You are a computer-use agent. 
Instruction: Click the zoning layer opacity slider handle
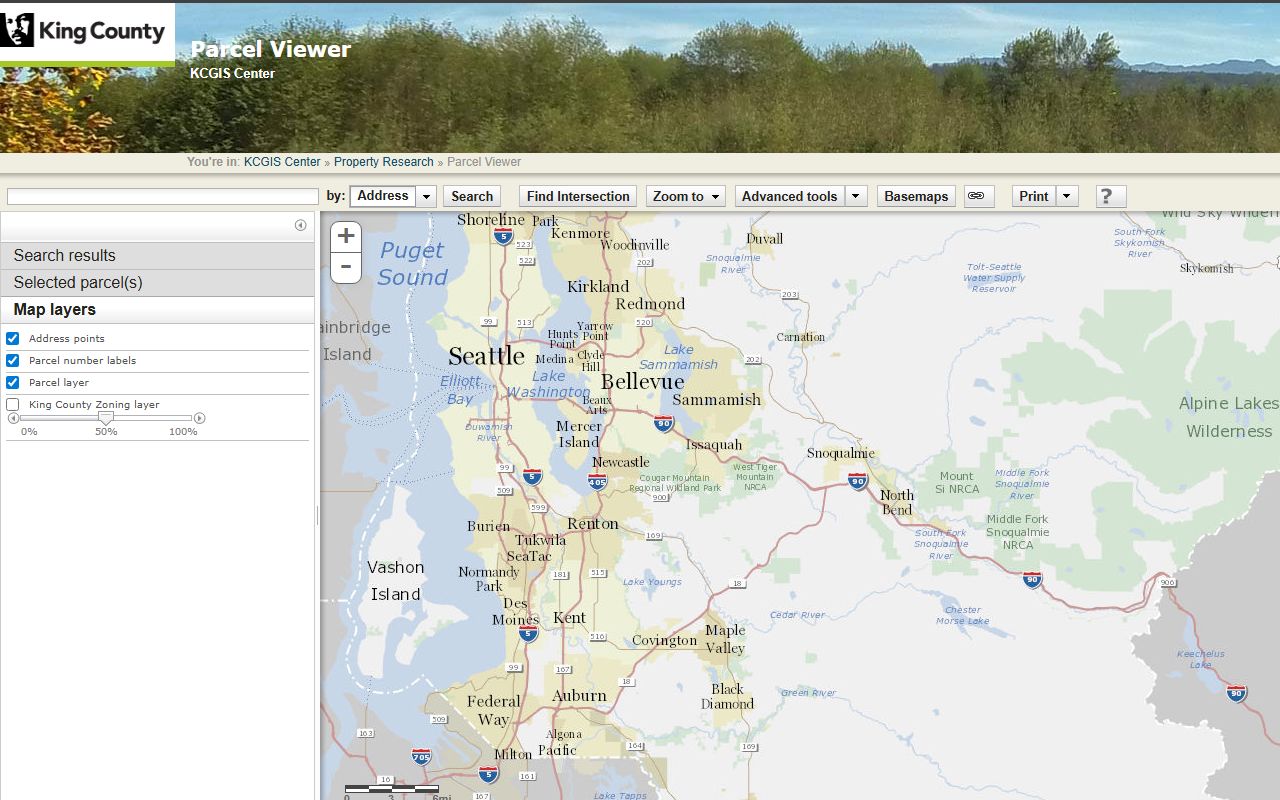pos(106,418)
